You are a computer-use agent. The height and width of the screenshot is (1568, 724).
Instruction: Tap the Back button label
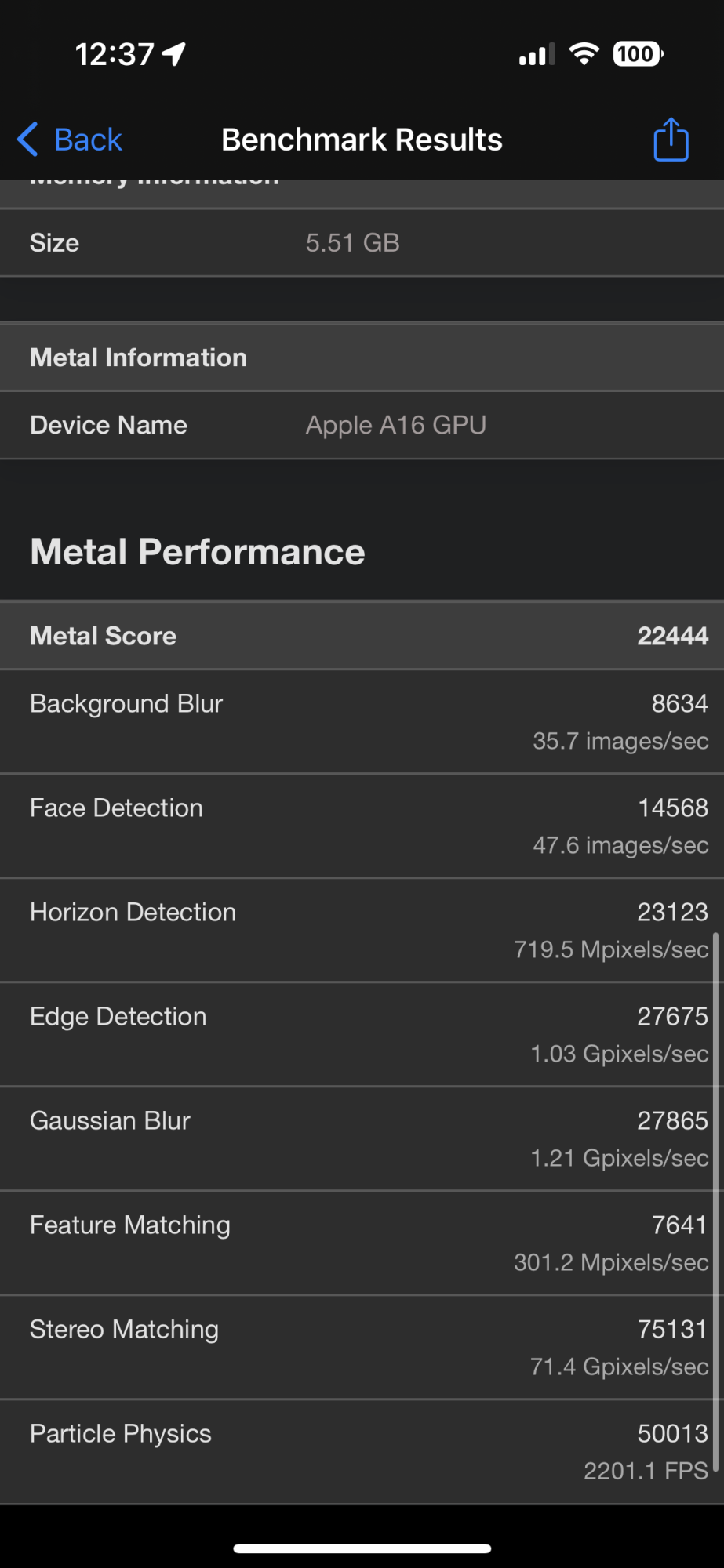[x=88, y=140]
